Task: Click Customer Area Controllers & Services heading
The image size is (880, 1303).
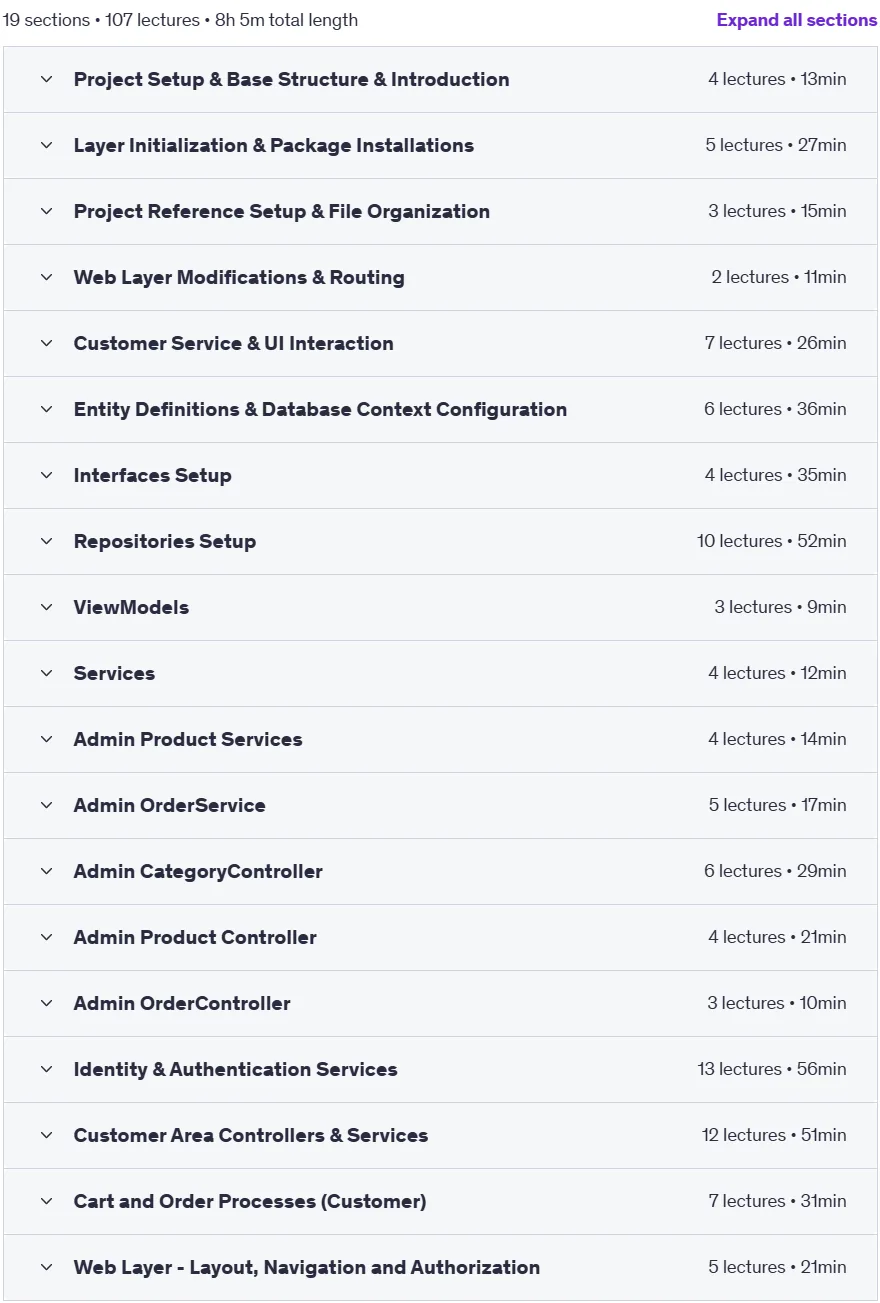Action: tap(251, 1135)
